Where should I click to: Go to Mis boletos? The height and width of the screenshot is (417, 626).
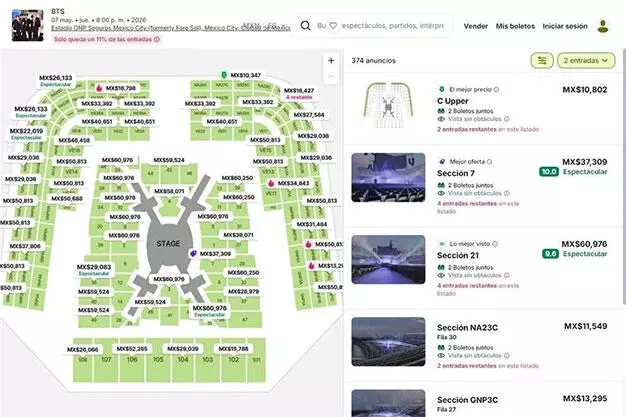click(x=514, y=26)
